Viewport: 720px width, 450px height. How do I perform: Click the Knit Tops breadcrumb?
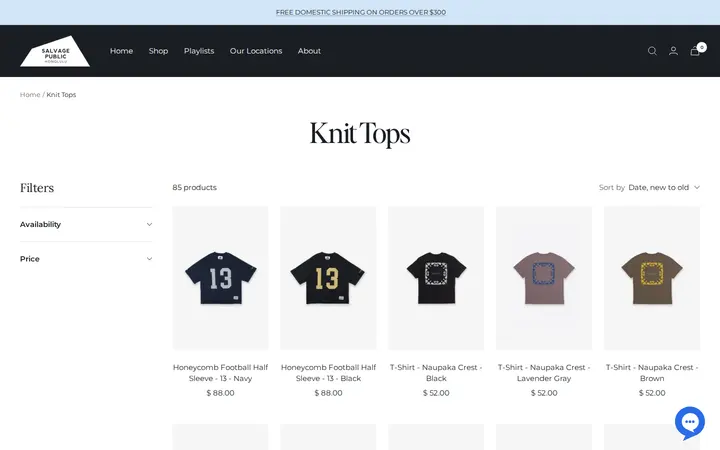click(x=61, y=95)
